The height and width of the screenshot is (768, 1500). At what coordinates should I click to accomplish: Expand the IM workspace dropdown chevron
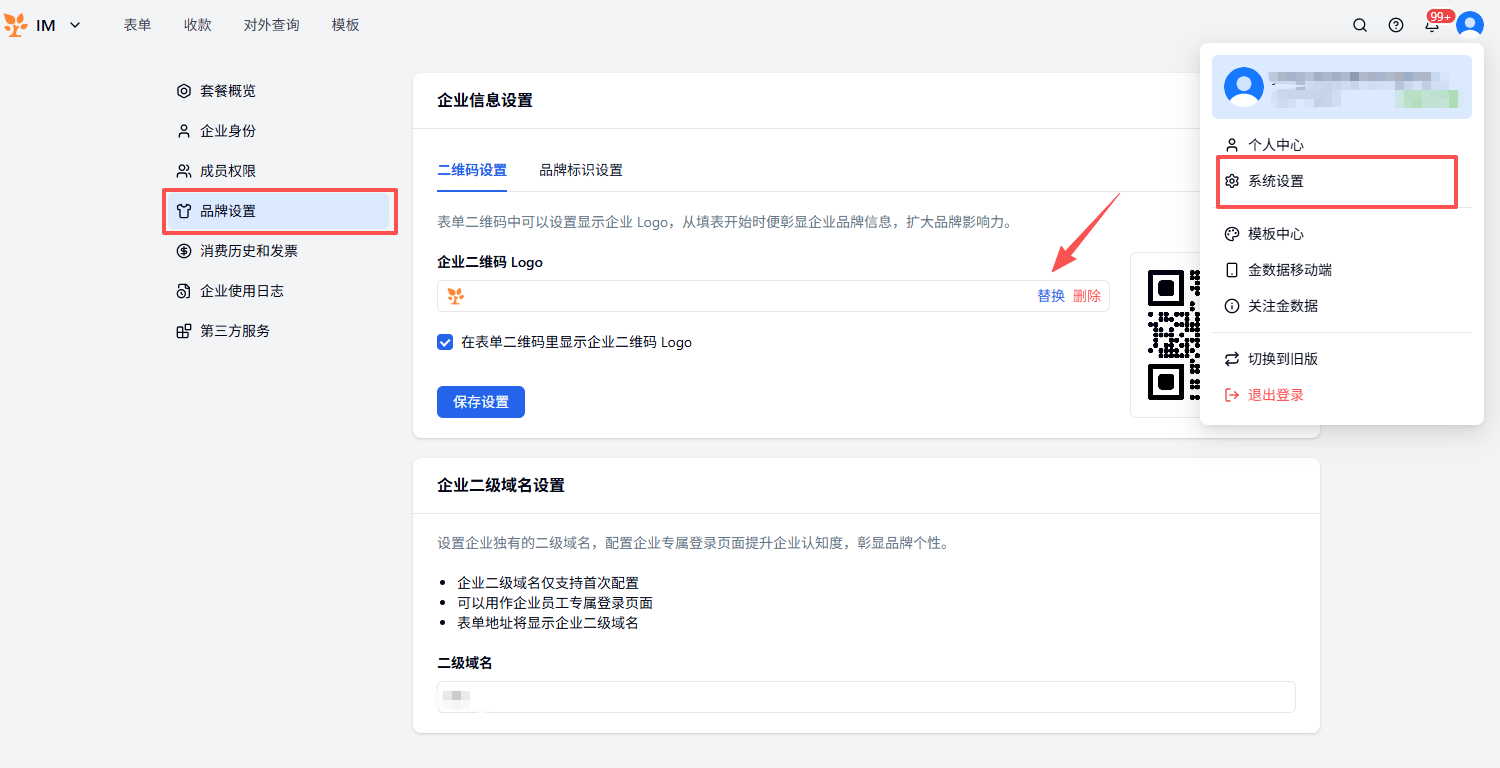(75, 25)
